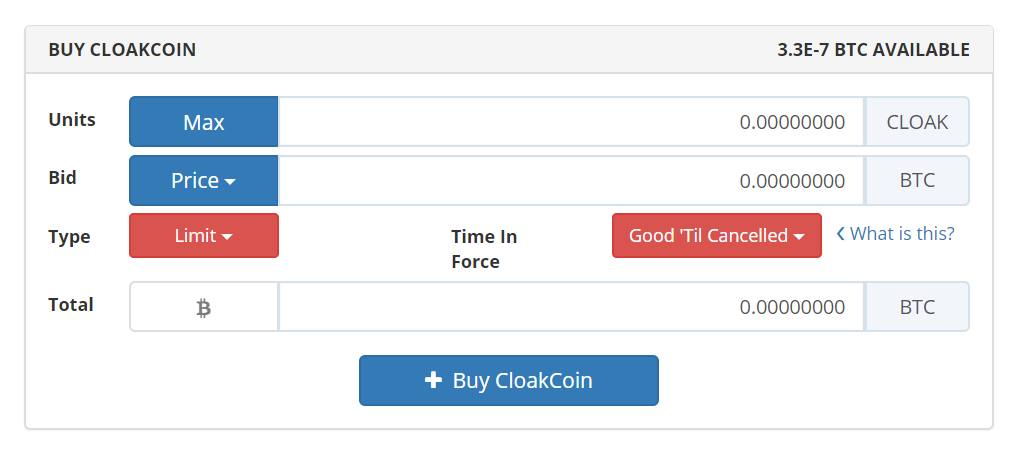Screen dimensions: 1018x452
Task: Click the 3.3E-7 BTC Available balance
Action: point(873,49)
